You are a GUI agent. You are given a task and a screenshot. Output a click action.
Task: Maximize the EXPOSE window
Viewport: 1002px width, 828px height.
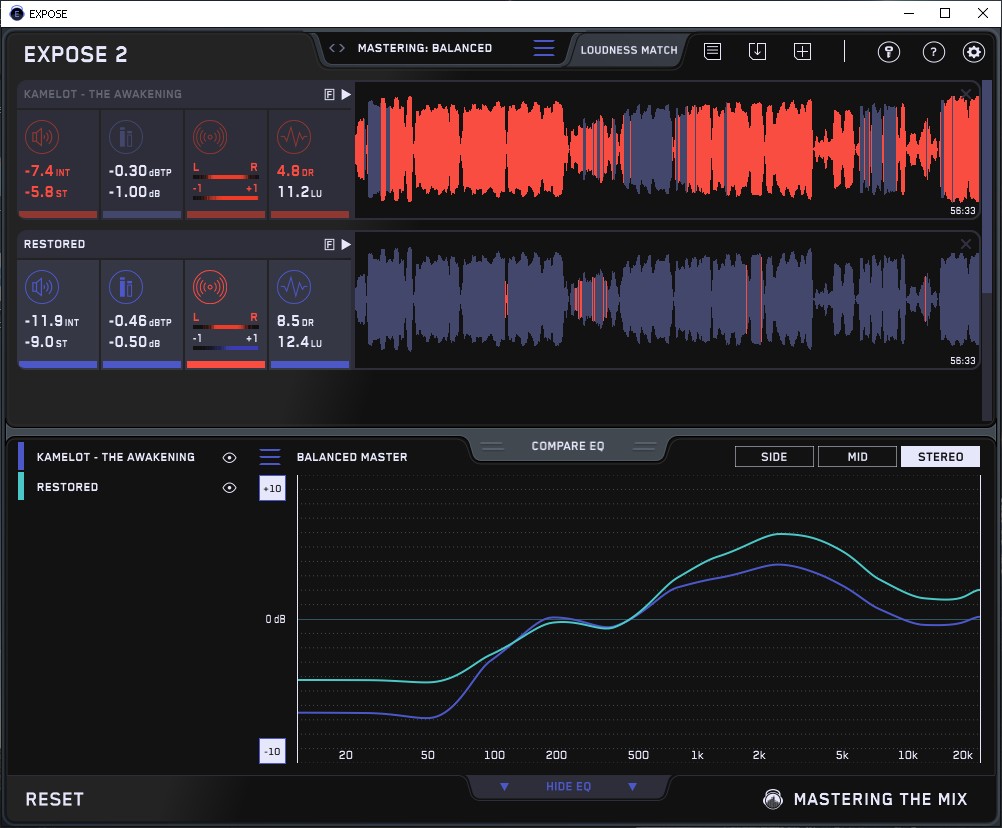[x=944, y=13]
